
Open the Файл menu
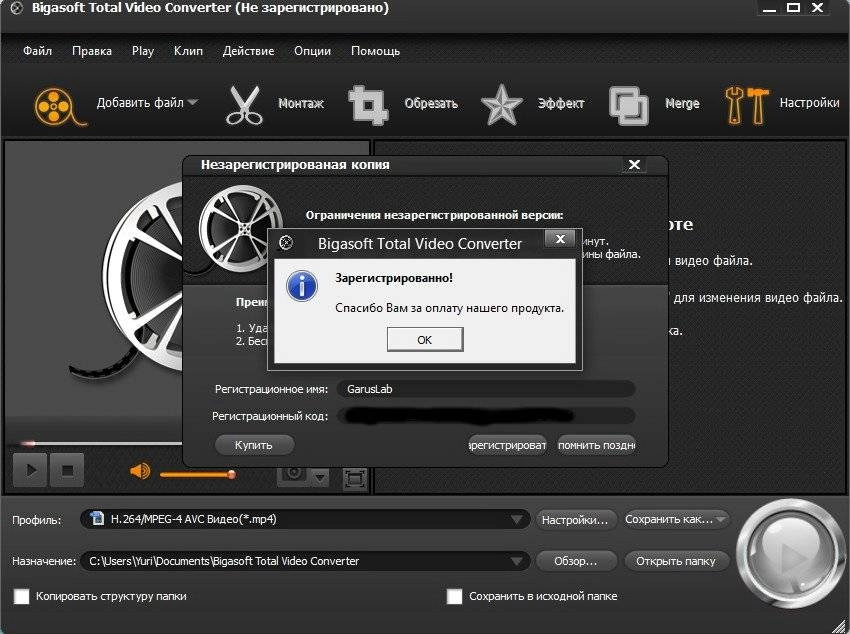(x=37, y=51)
